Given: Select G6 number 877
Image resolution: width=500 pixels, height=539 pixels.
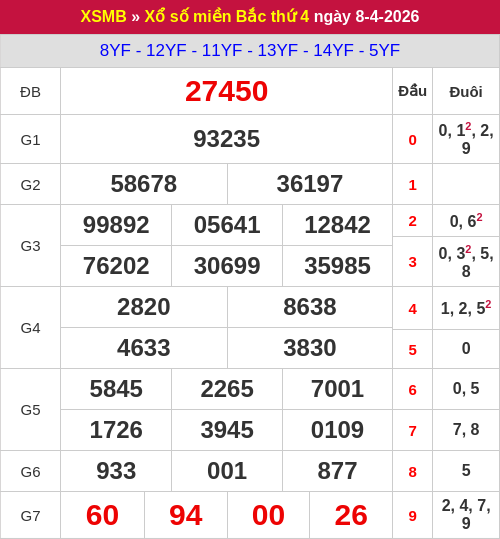Looking at the screenshot, I should 337,471.
